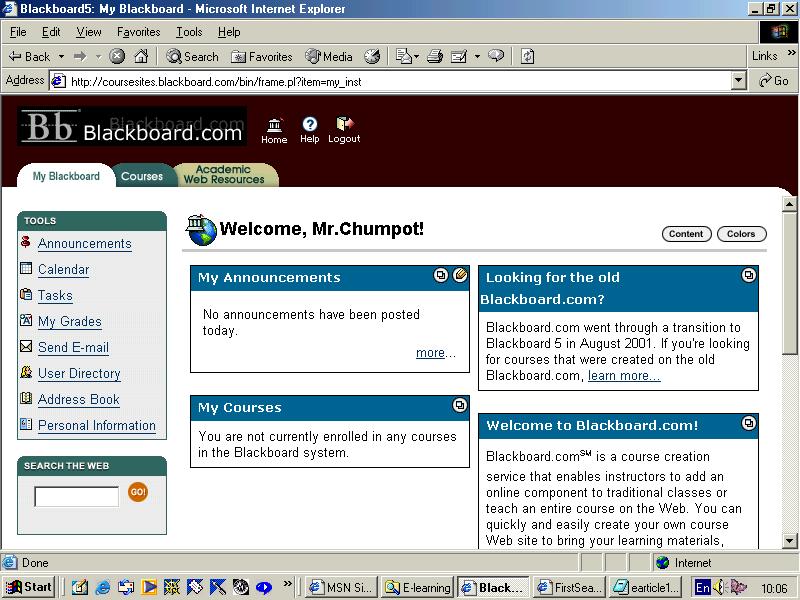Click the Content button
This screenshot has width=800, height=600.
[x=686, y=234]
